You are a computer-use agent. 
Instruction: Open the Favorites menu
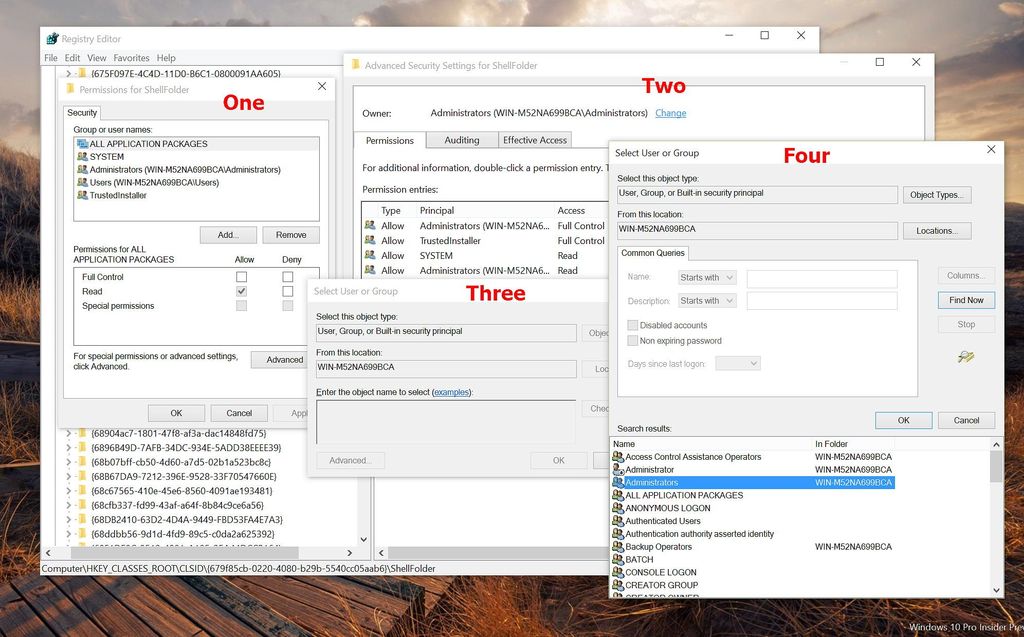pos(130,58)
